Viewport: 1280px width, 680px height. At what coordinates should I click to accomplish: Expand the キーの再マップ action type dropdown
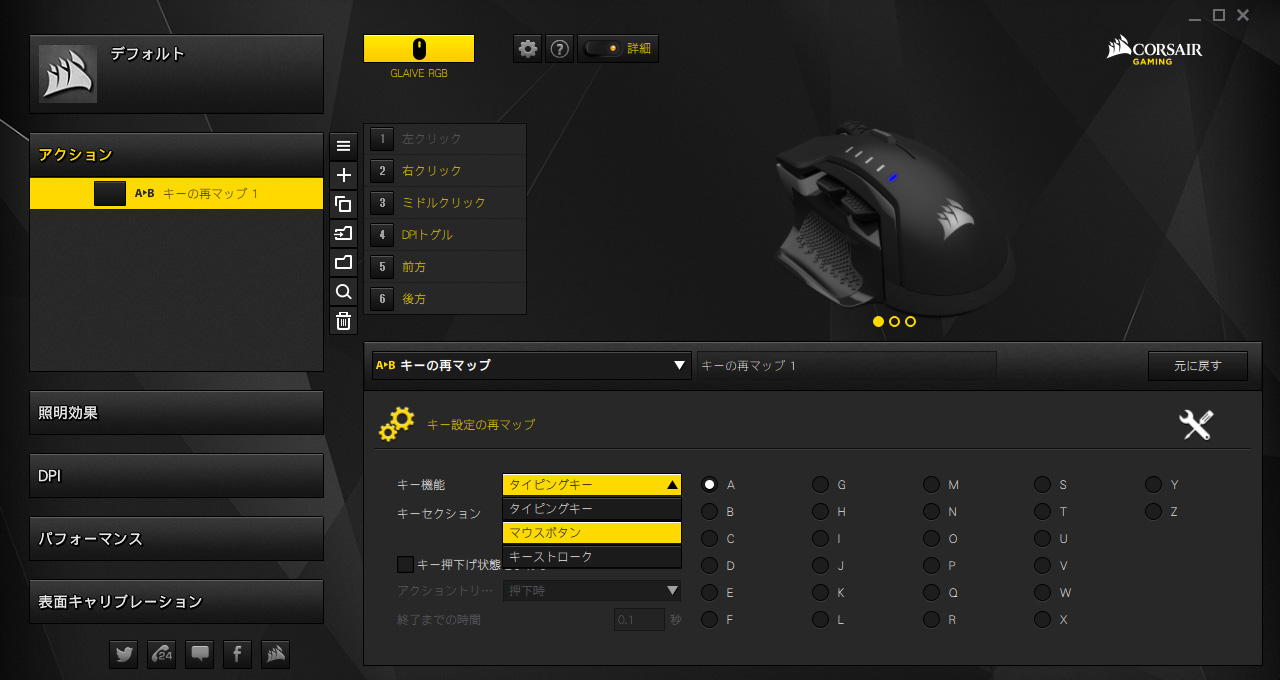coord(531,366)
